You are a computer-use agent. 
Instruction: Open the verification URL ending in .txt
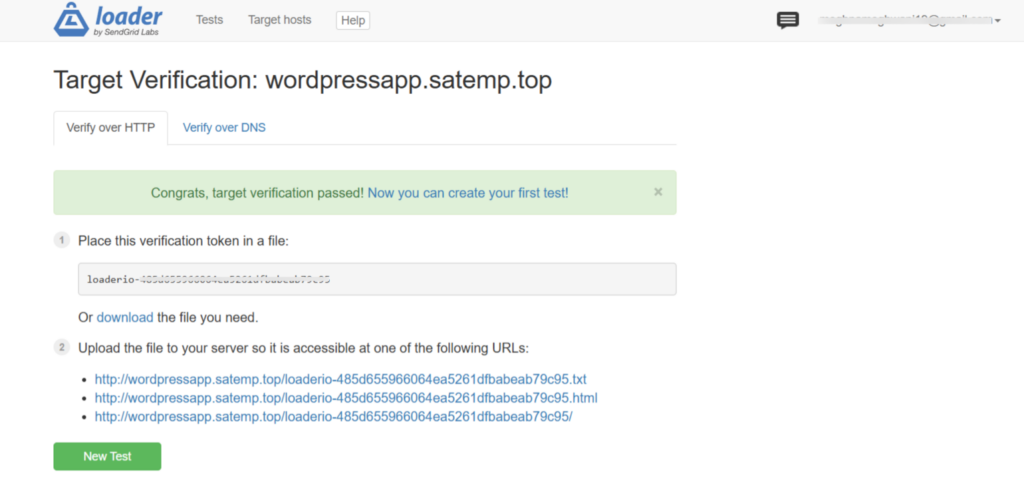(340, 379)
